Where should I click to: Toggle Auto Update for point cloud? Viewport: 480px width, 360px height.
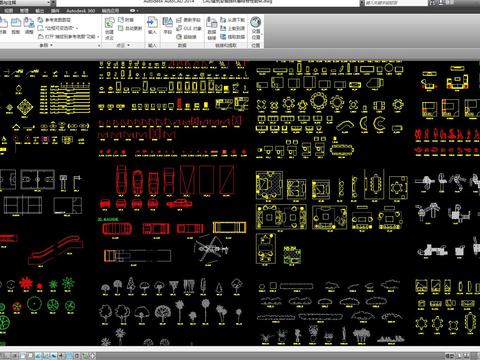pyautogui.click(x=130, y=28)
